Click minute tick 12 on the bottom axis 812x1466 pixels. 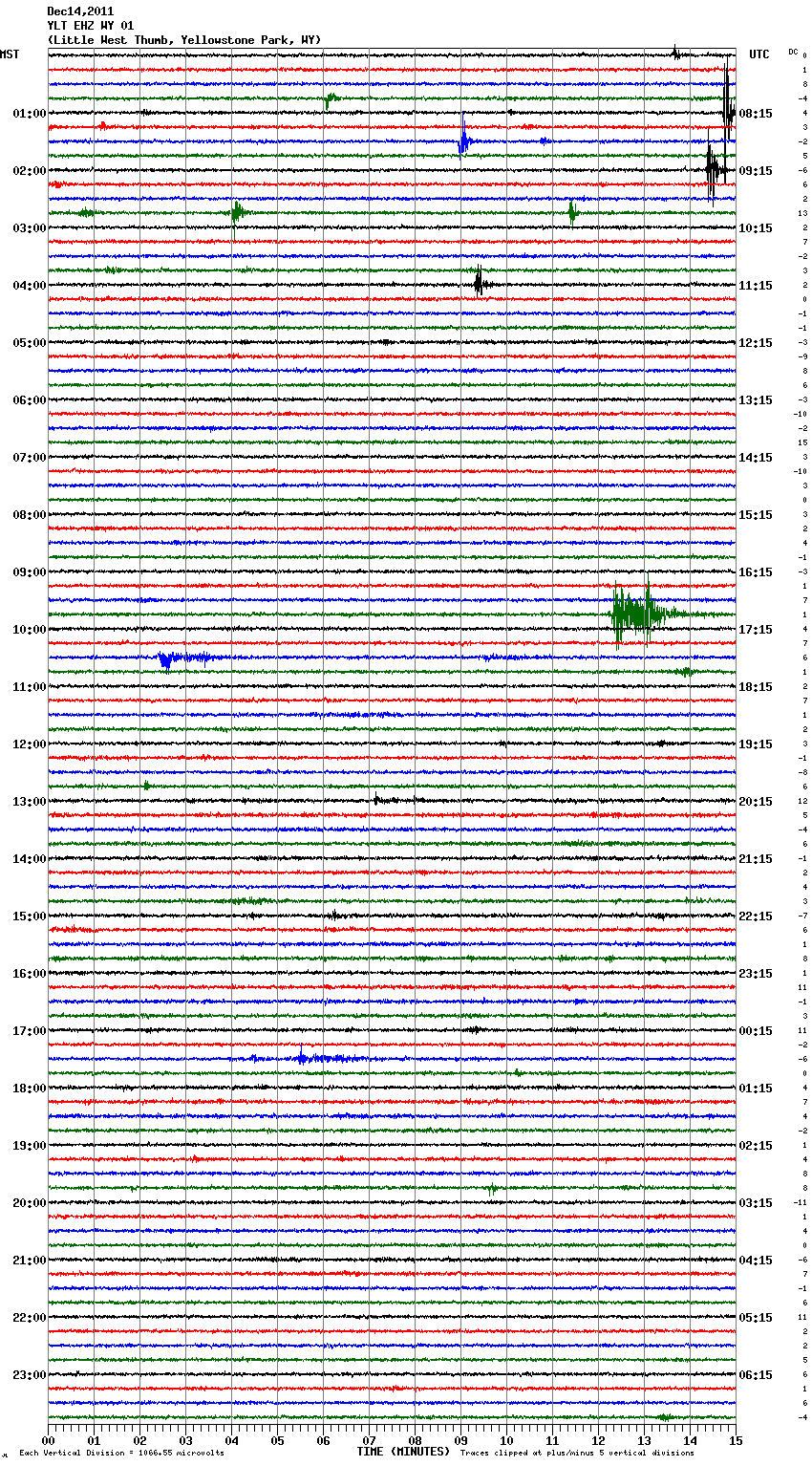coord(598,1440)
